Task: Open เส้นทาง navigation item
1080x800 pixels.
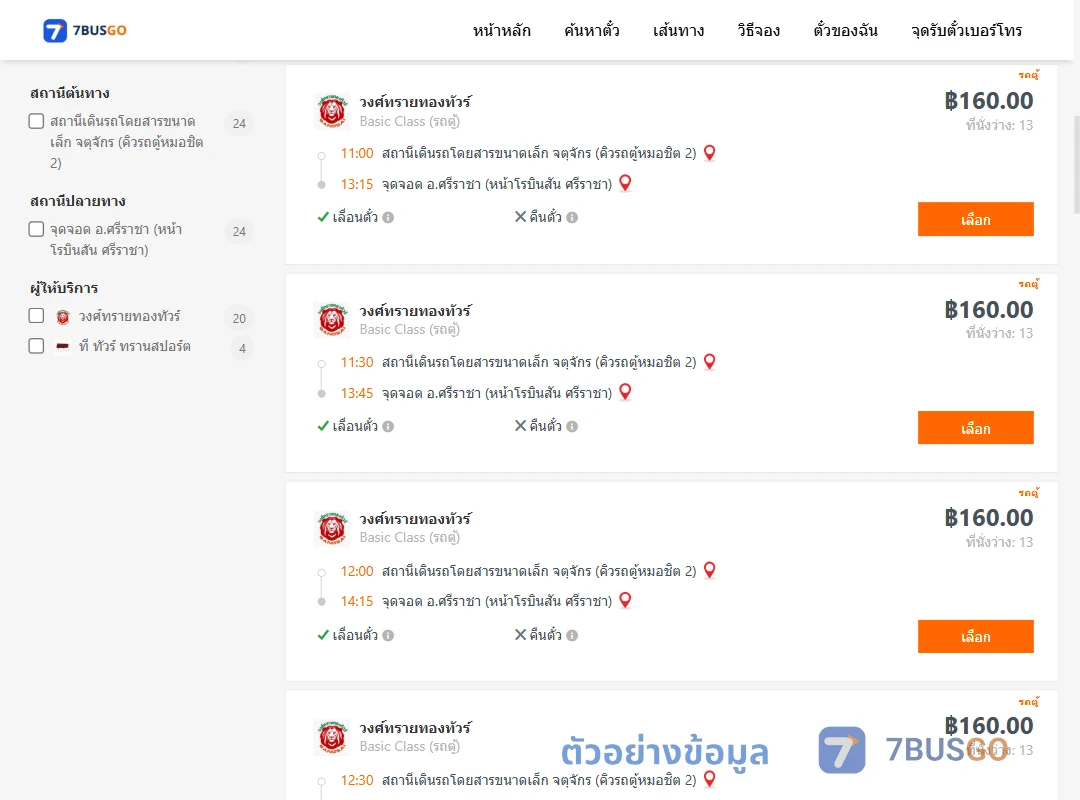Action: click(x=678, y=30)
